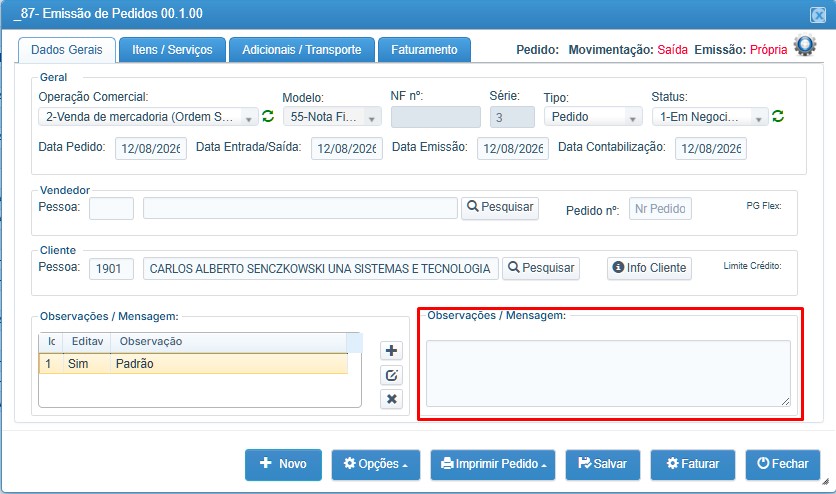Refresh the Status field options
836x494 pixels.
click(778, 116)
